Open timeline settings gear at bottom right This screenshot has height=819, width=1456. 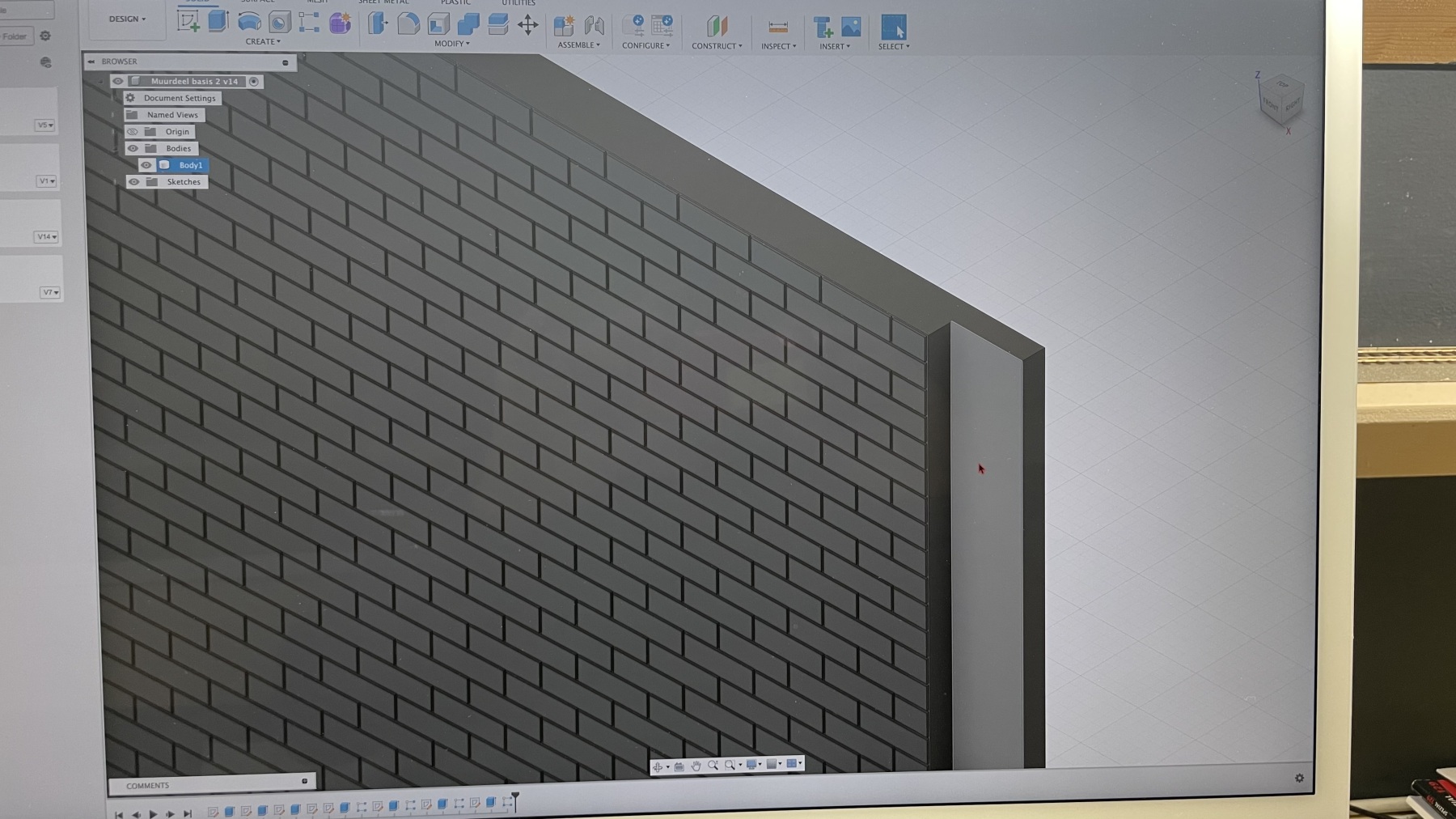click(1299, 778)
